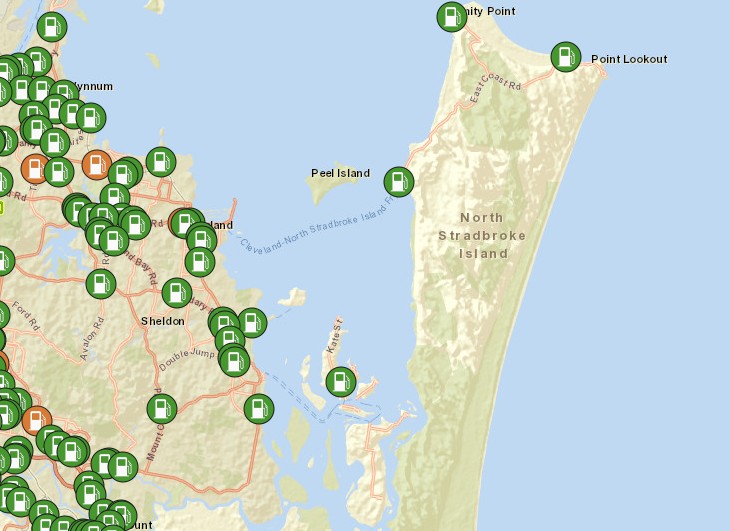This screenshot has height=531, width=730.
Task: Click the green fuel marker beside Avalon Rd label
Action: (x=100, y=284)
